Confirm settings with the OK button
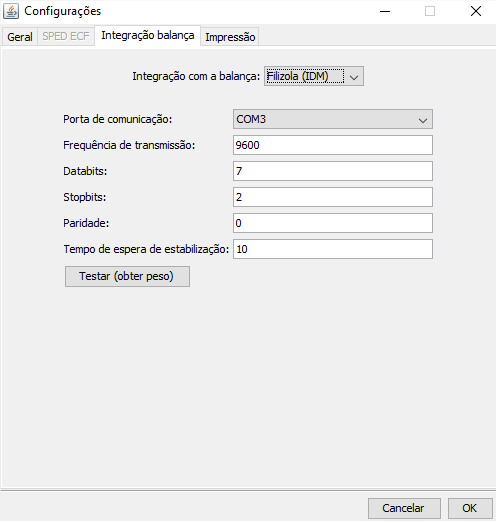The height and width of the screenshot is (523, 496). pyautogui.click(x=470, y=508)
